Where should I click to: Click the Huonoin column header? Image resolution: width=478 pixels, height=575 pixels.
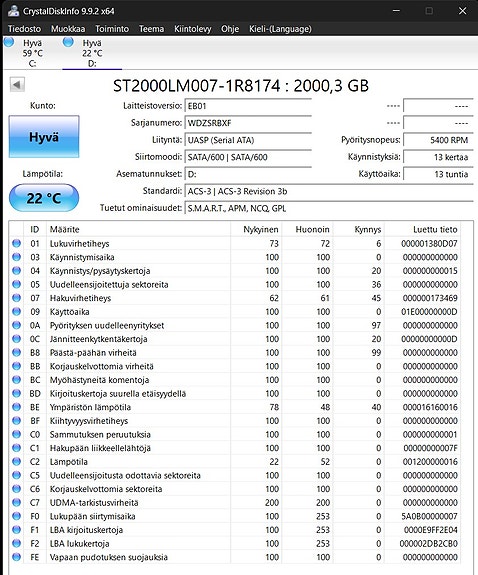(x=307, y=229)
